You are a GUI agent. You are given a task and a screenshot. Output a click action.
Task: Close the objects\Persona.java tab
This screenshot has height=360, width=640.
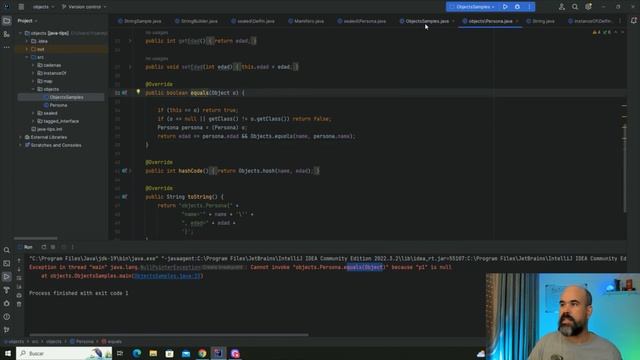(517, 21)
